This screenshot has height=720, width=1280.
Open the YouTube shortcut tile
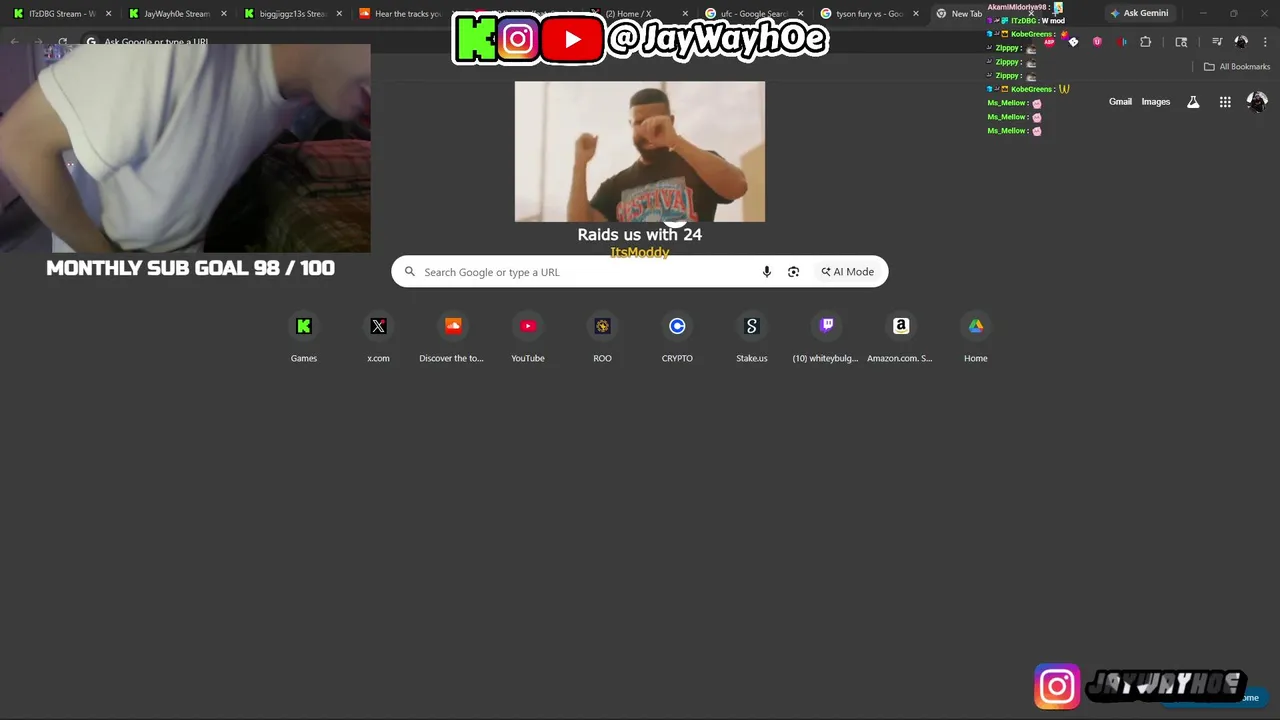pyautogui.click(x=528, y=338)
